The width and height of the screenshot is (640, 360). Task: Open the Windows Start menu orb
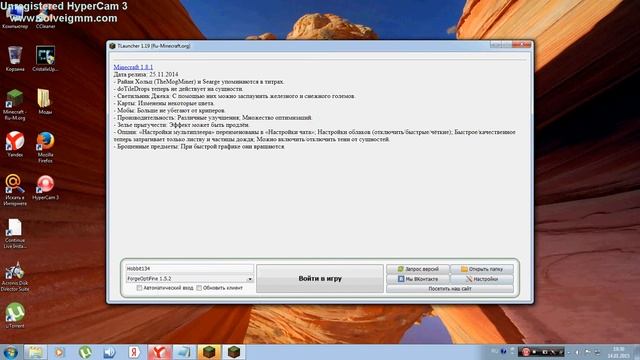tap(10, 352)
